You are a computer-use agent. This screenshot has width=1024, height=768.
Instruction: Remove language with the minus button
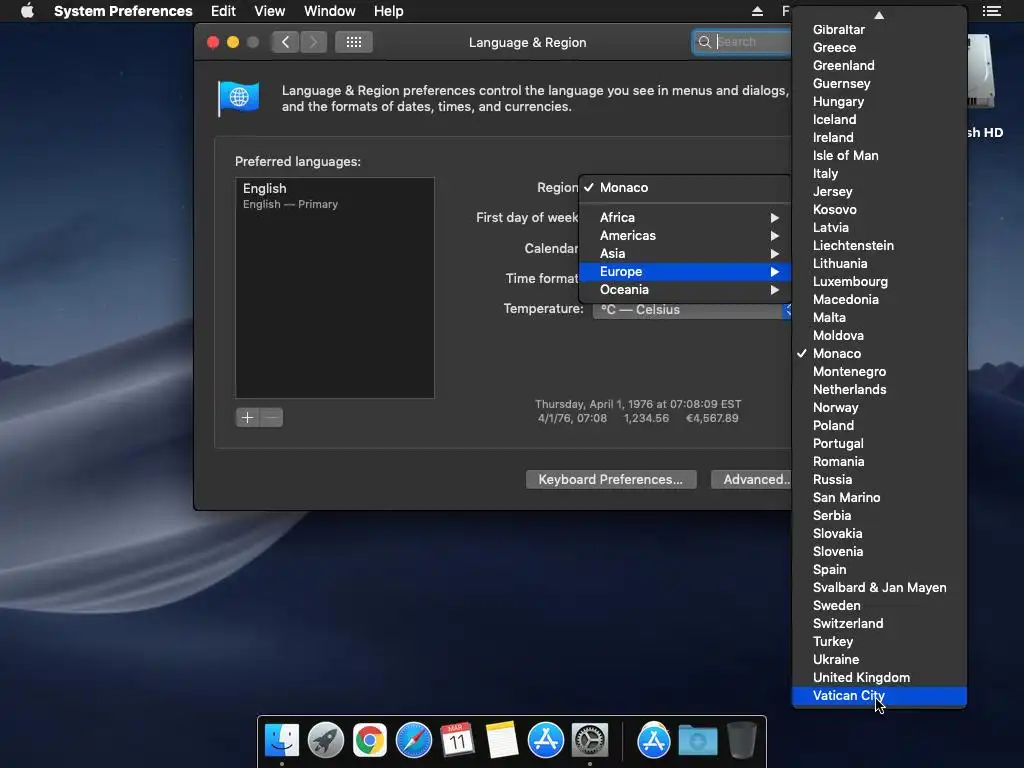[272, 417]
